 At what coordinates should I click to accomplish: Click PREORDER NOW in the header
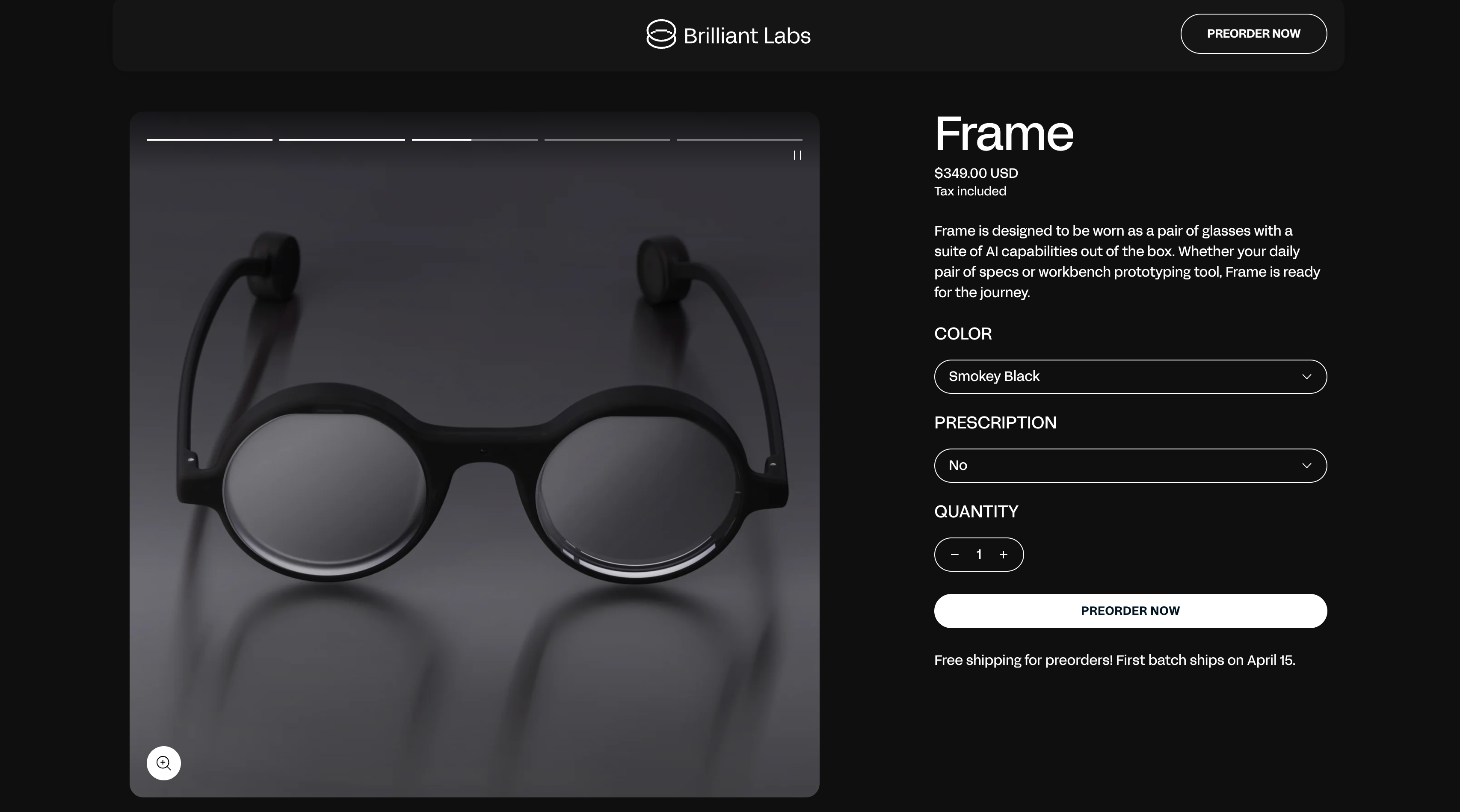[1253, 33]
